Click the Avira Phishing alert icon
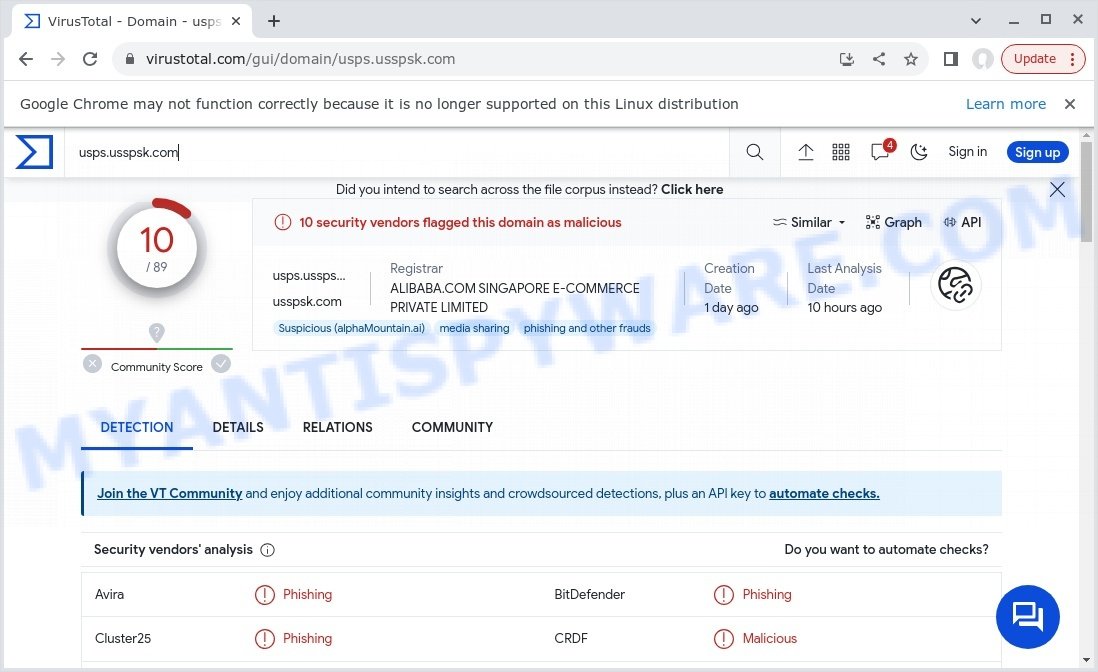Image resolution: width=1098 pixels, height=672 pixels. click(x=265, y=595)
